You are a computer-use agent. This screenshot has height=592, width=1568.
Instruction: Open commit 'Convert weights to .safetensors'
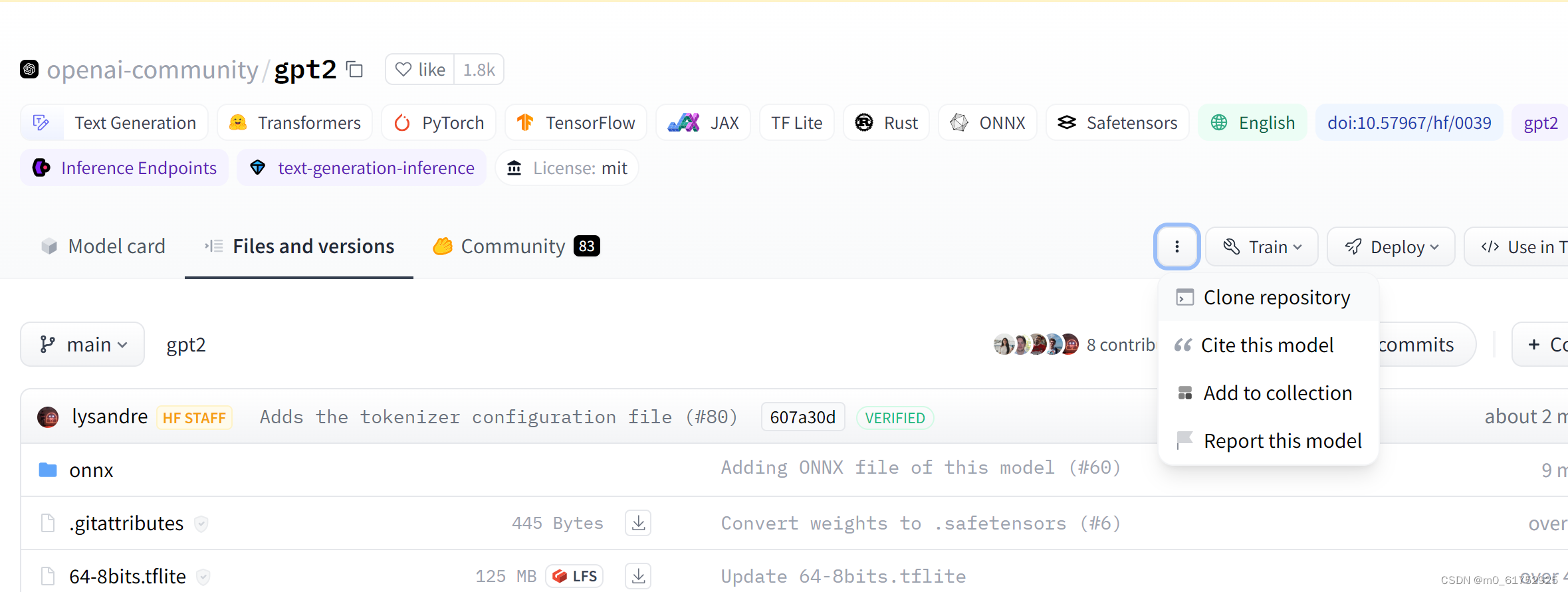pos(921,523)
